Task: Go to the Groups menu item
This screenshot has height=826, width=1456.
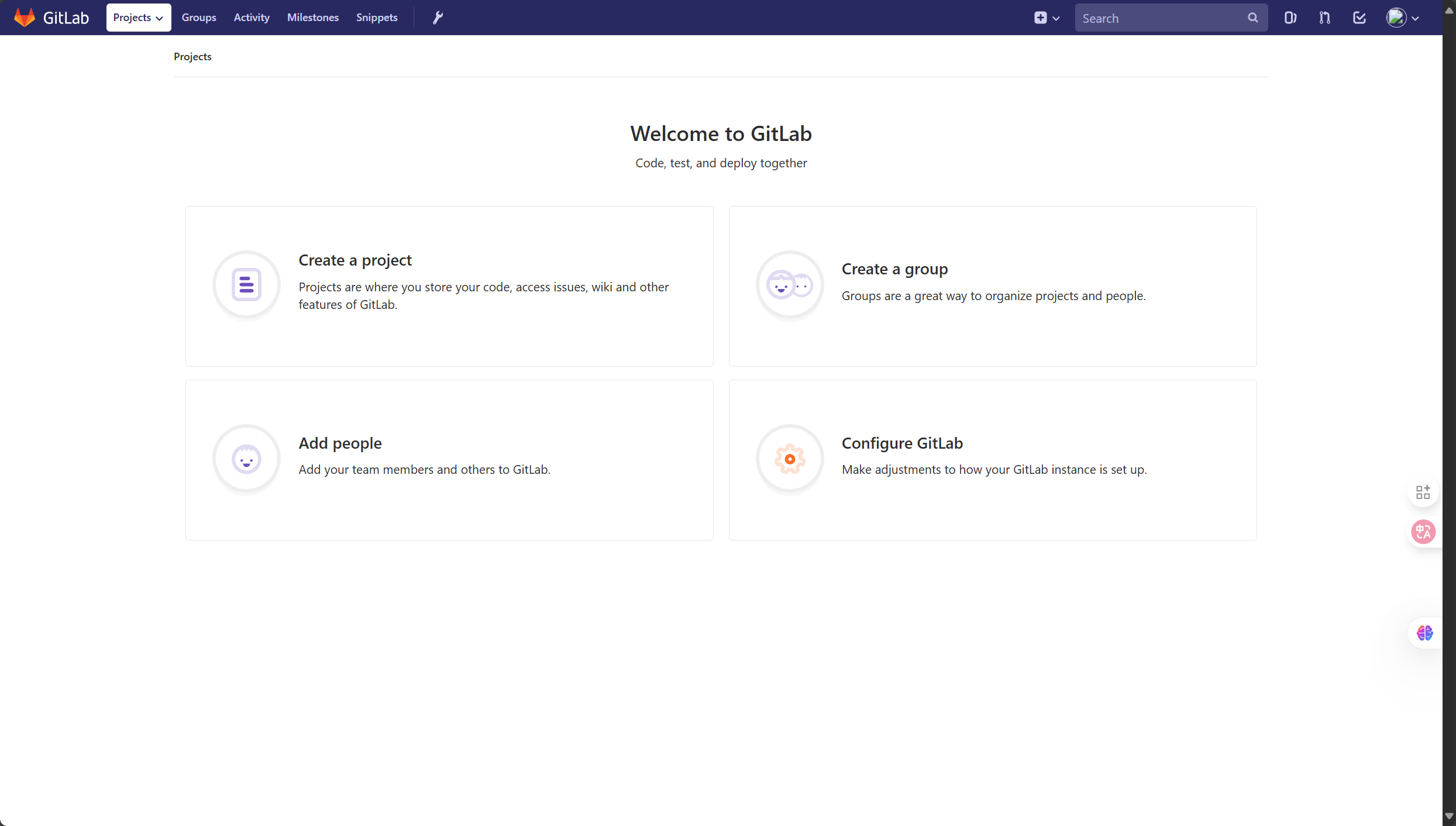Action: [x=199, y=18]
